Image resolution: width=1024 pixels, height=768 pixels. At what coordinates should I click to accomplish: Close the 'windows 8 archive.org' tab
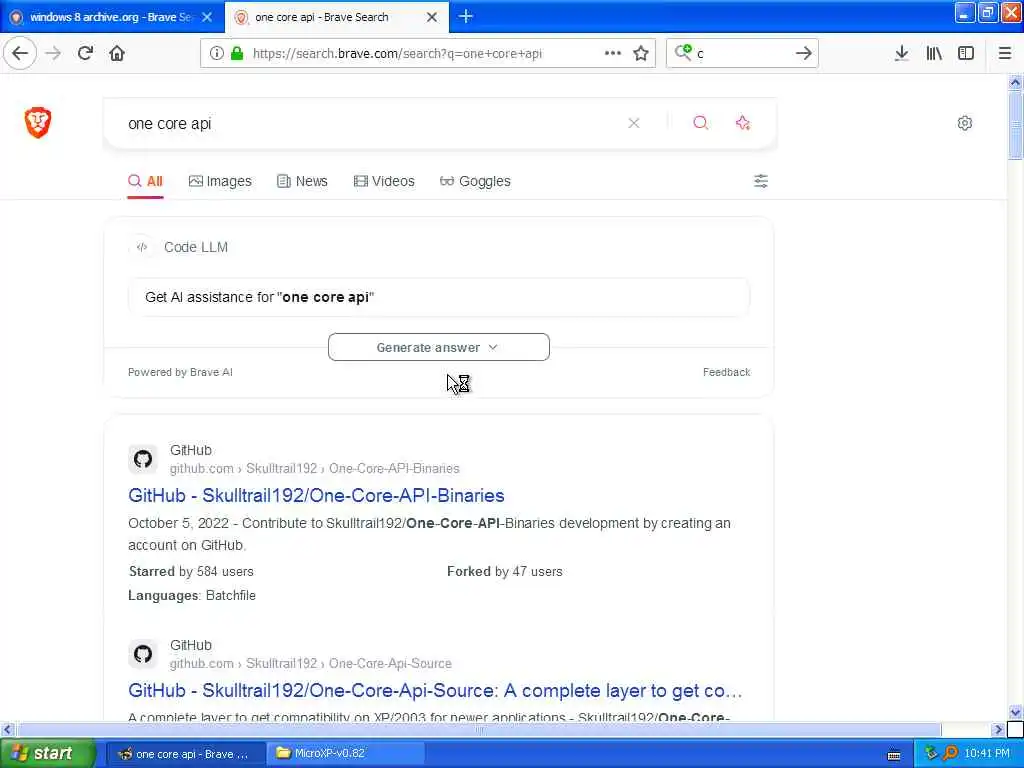point(207,18)
